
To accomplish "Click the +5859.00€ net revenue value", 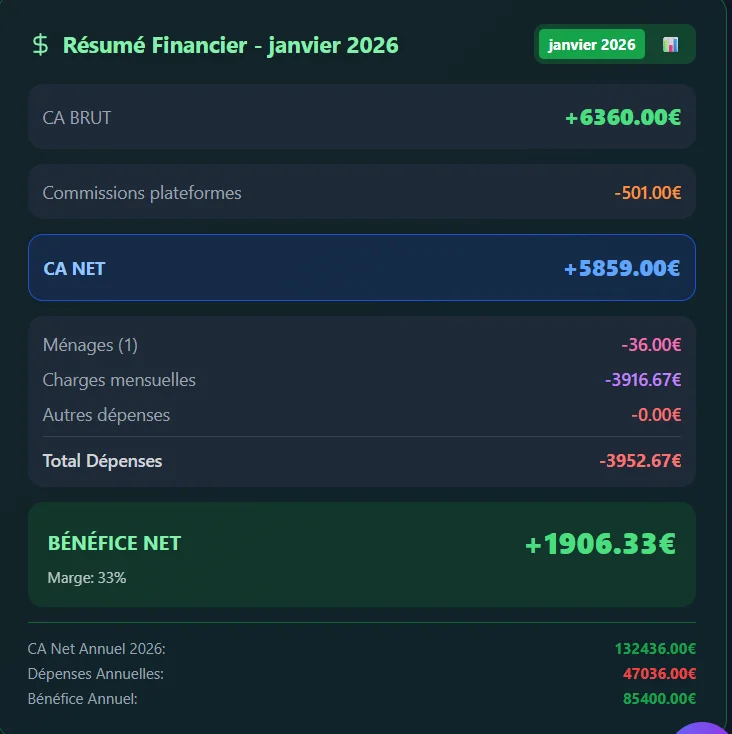I will 622,268.
